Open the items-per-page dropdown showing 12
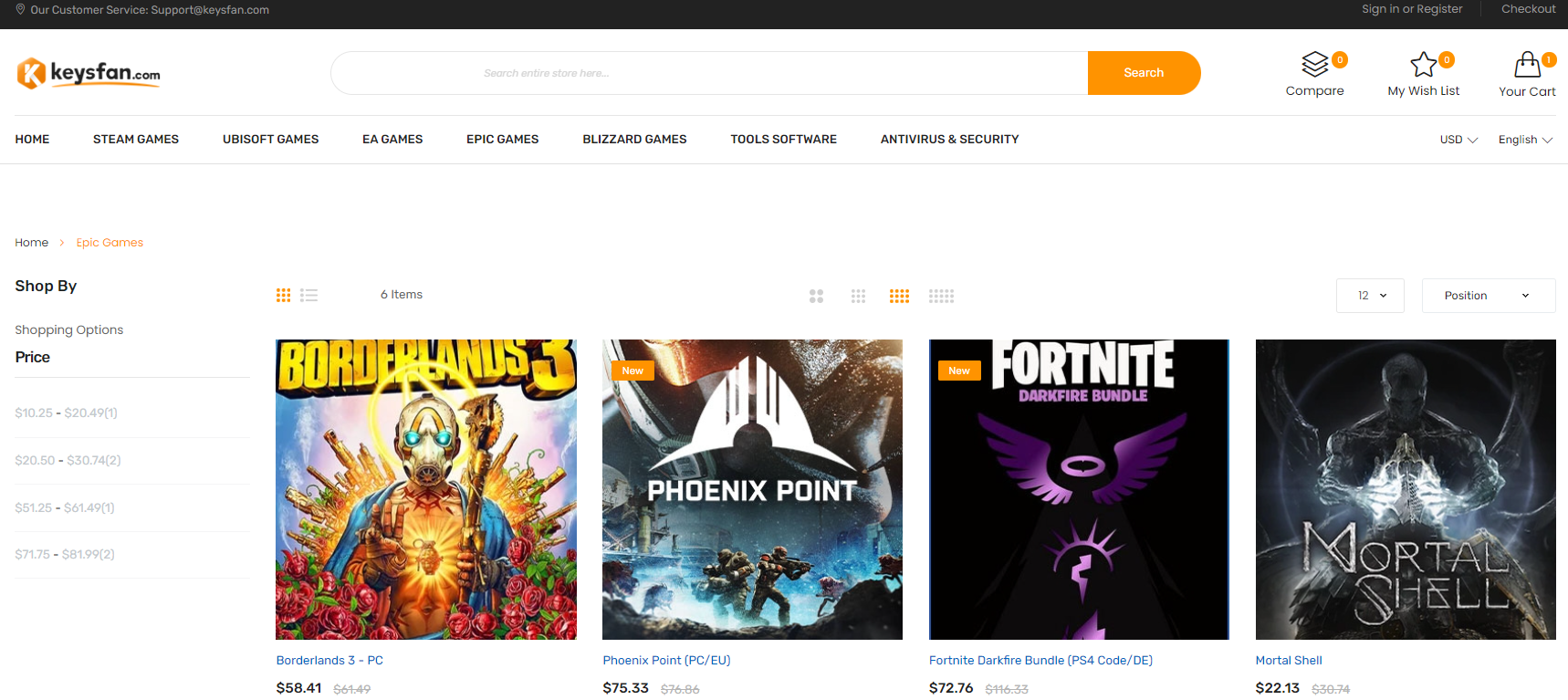Screen dimensions: 1568x700 click(1370, 296)
